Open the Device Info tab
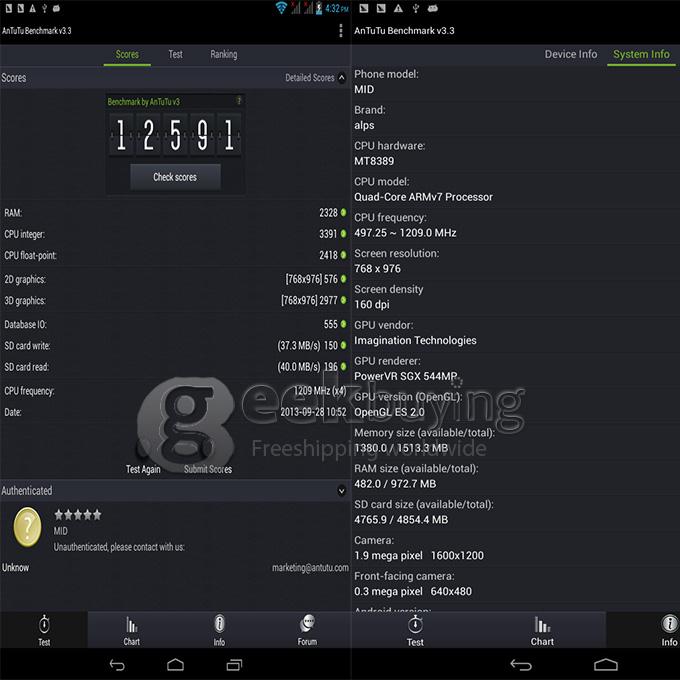This screenshot has width=680, height=680. [x=570, y=54]
